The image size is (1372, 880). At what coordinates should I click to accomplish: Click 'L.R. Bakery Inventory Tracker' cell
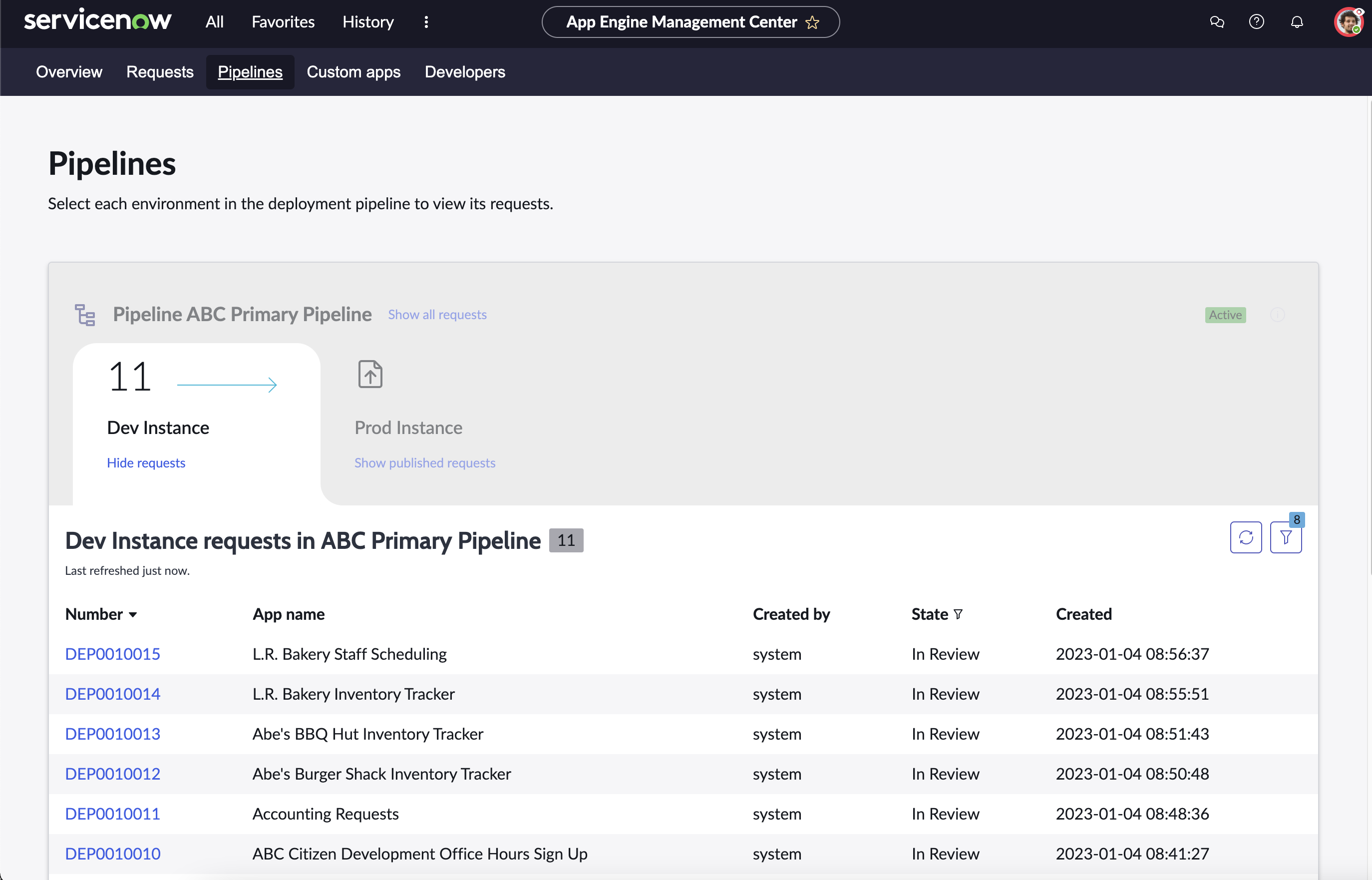[353, 694]
